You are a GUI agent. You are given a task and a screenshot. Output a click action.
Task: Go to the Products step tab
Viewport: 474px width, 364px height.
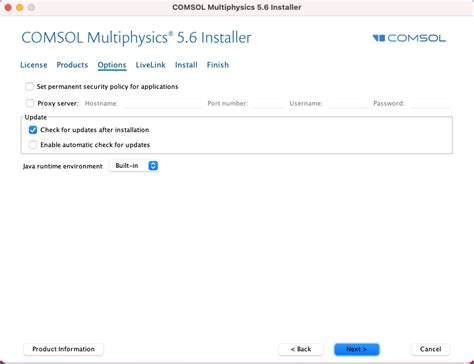click(x=72, y=65)
